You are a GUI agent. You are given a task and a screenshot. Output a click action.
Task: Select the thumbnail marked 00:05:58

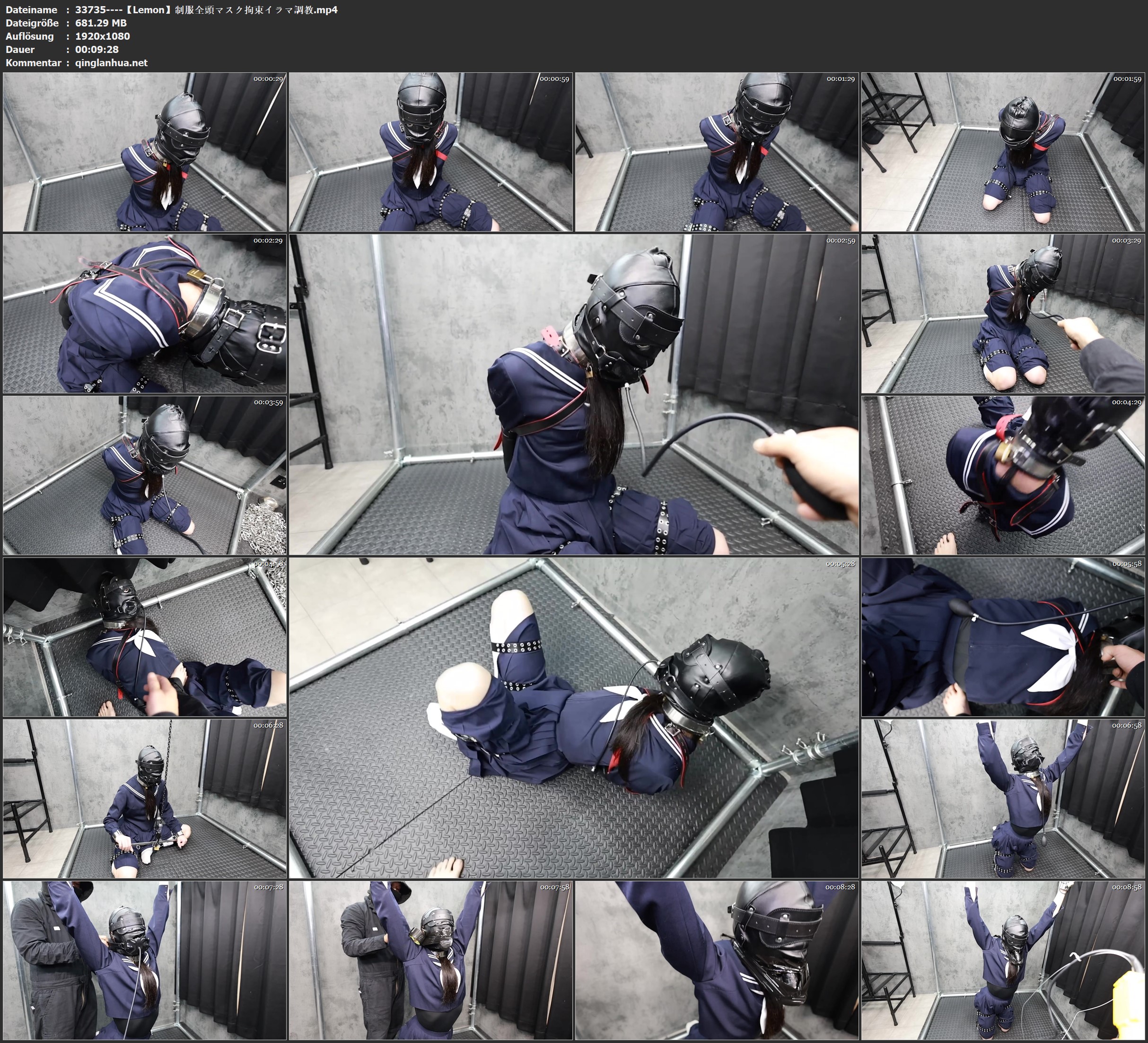pos(1003,637)
